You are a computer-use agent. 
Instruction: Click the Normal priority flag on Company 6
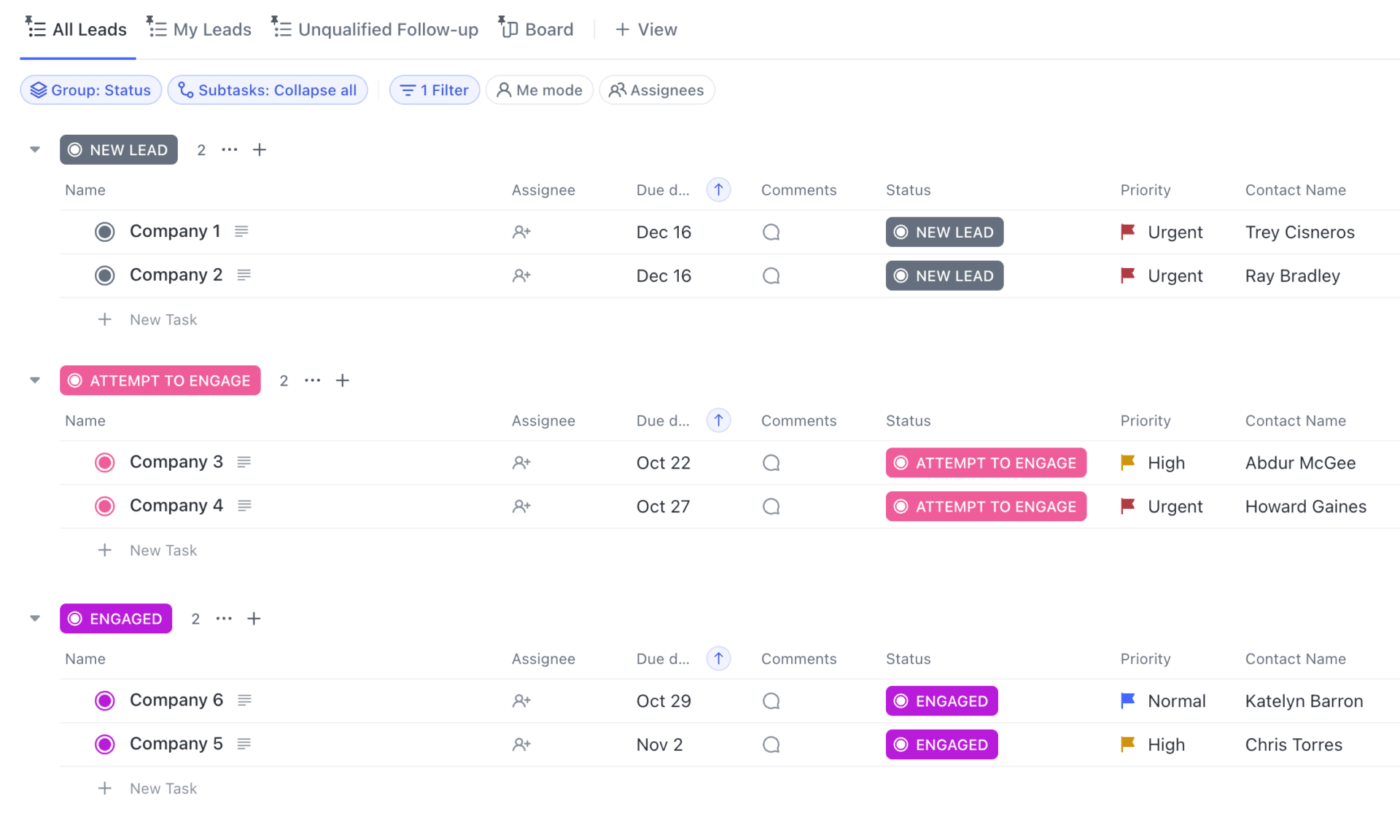[x=1129, y=700]
